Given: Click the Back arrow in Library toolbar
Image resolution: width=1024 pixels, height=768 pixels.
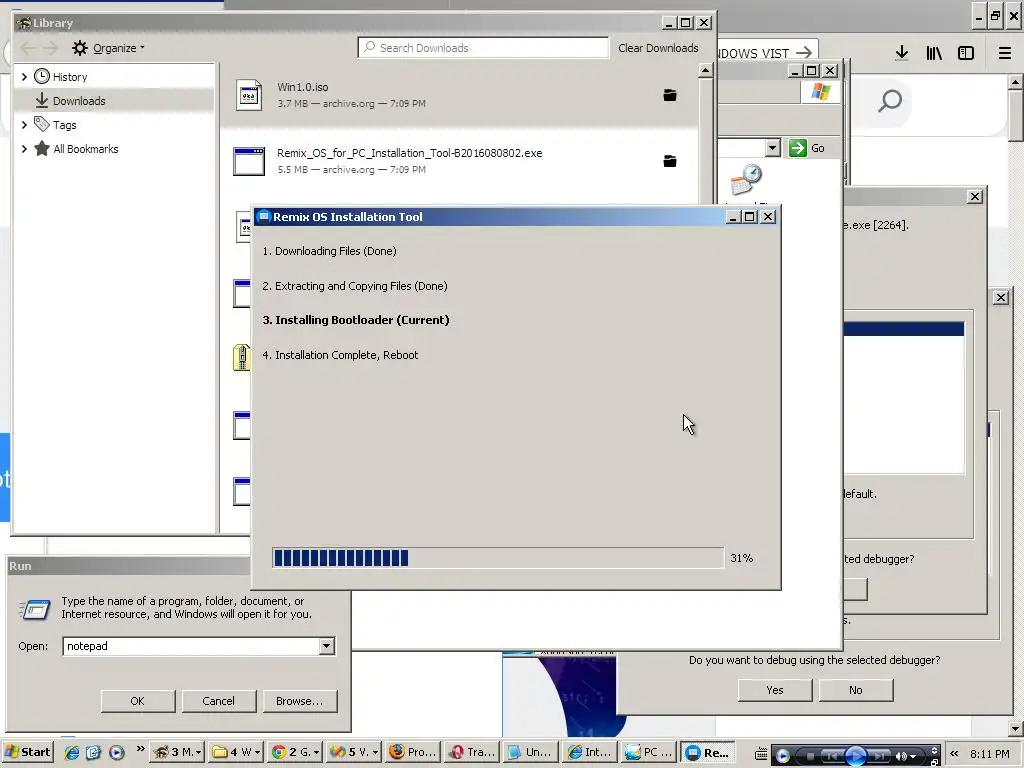Looking at the screenshot, I should pos(28,48).
